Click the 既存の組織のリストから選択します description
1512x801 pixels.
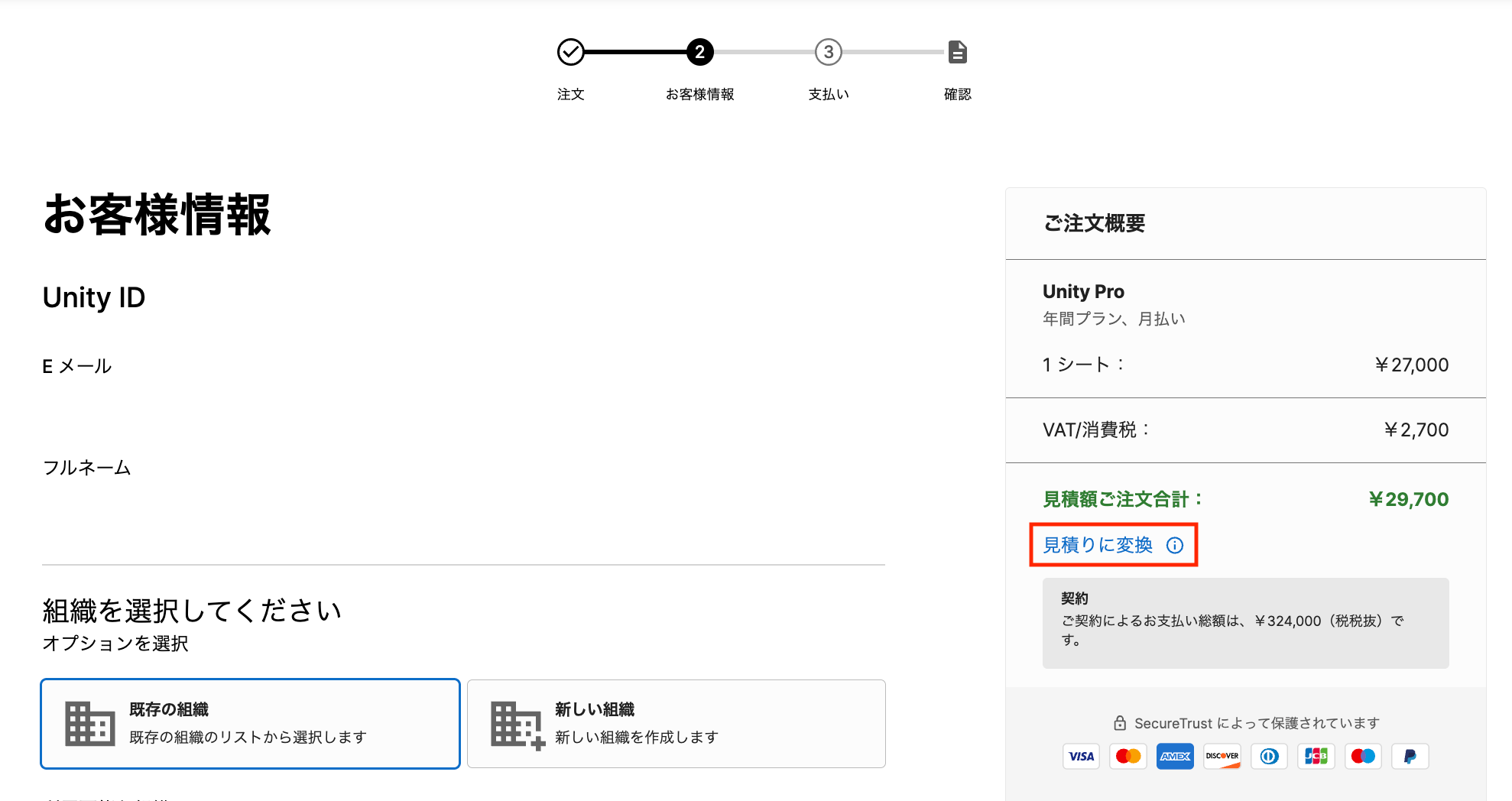248,737
